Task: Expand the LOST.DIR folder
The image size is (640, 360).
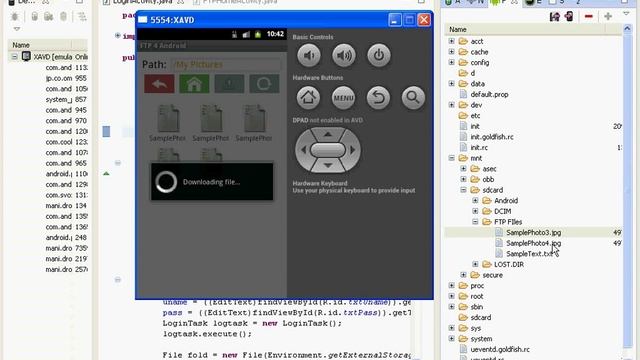Action: pyautogui.click(x=475, y=264)
